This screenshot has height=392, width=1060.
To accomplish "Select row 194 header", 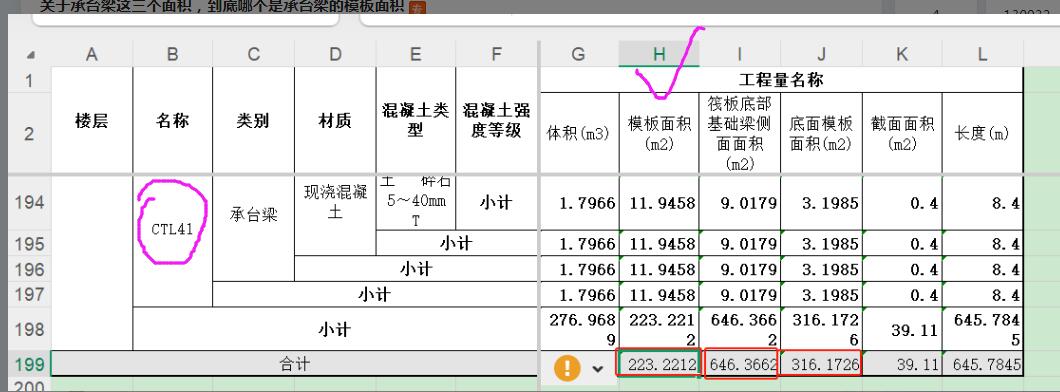I will [29, 202].
